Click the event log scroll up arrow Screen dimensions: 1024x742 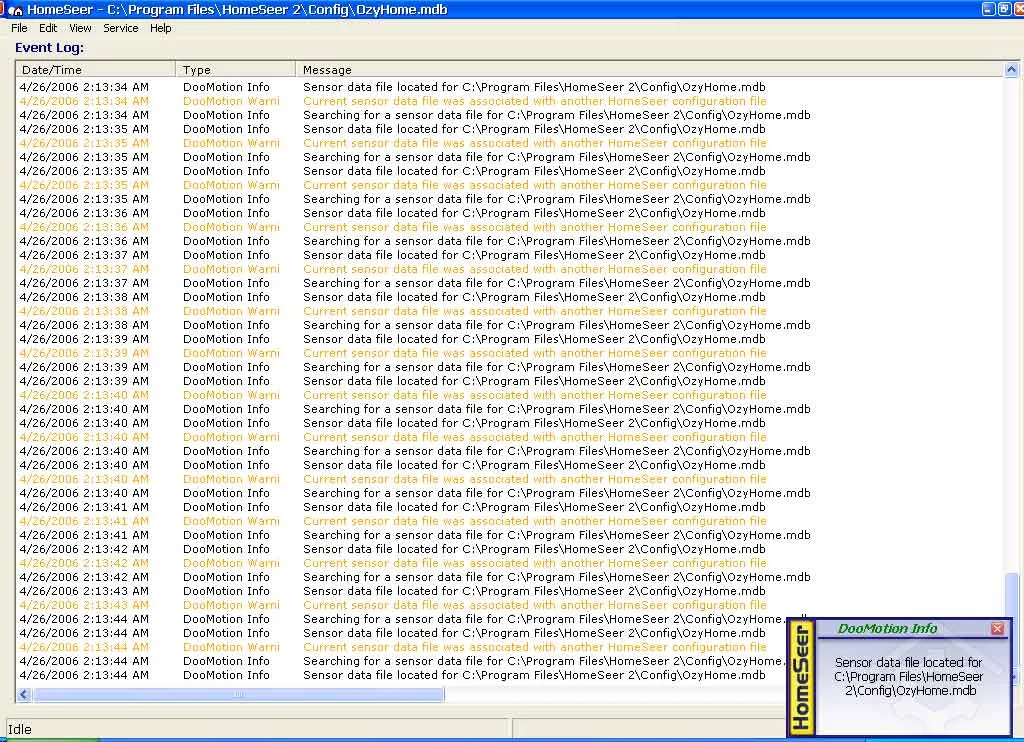point(1010,70)
